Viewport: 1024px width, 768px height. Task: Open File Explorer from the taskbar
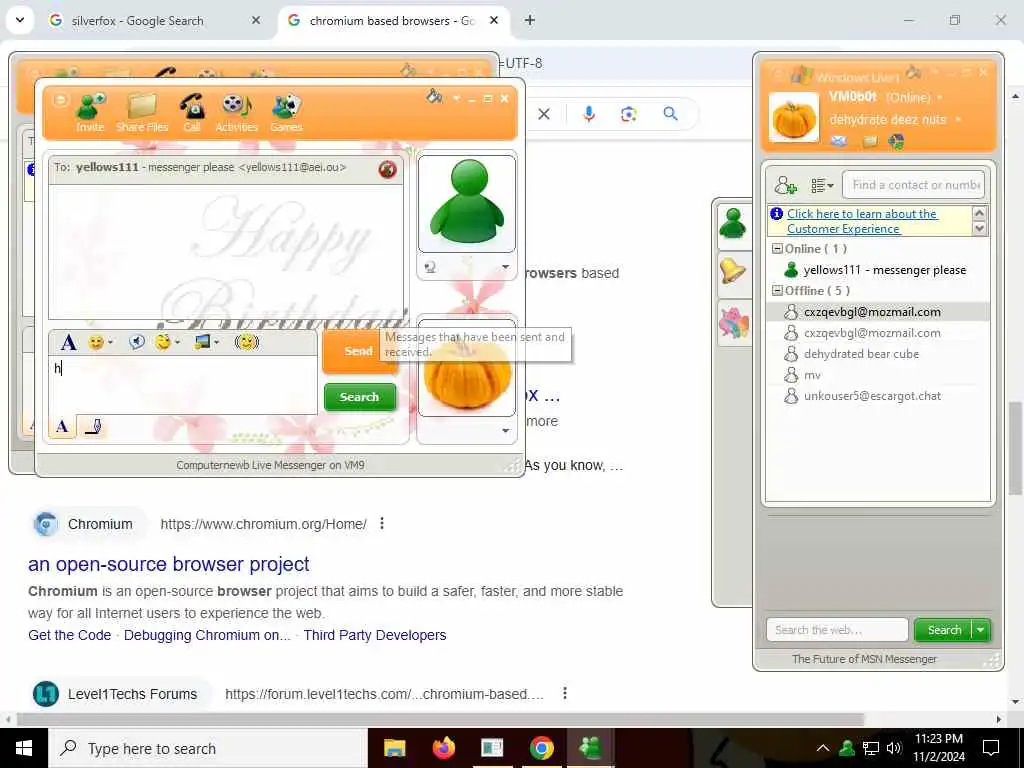pyautogui.click(x=394, y=748)
